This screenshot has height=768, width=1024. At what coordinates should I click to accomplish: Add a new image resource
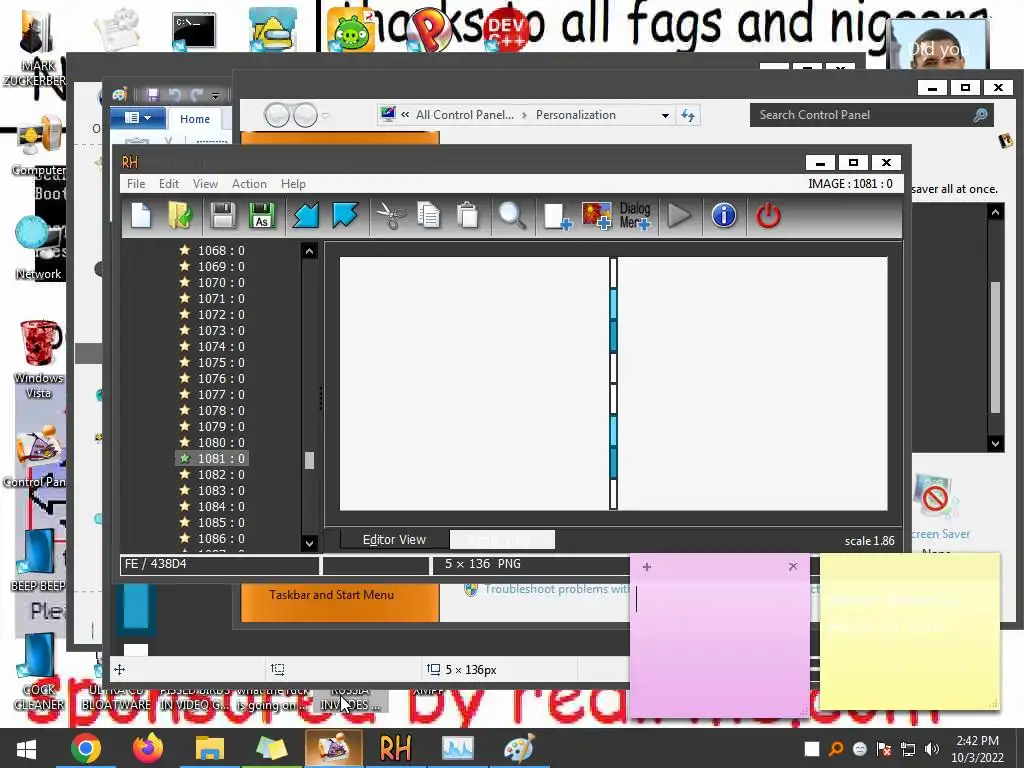[596, 216]
